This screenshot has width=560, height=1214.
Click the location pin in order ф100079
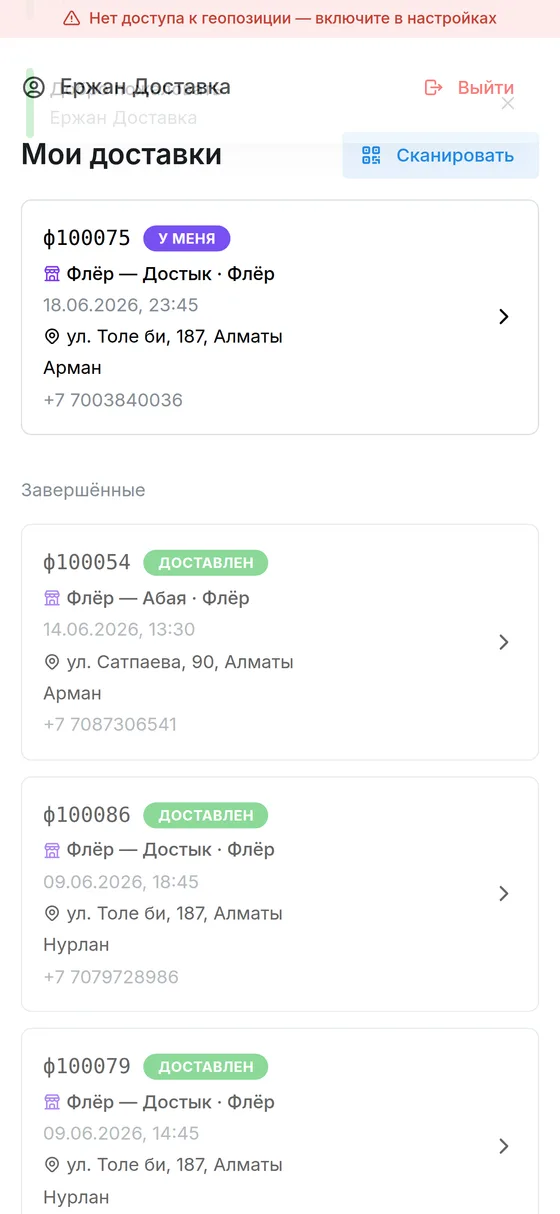(x=52, y=1165)
